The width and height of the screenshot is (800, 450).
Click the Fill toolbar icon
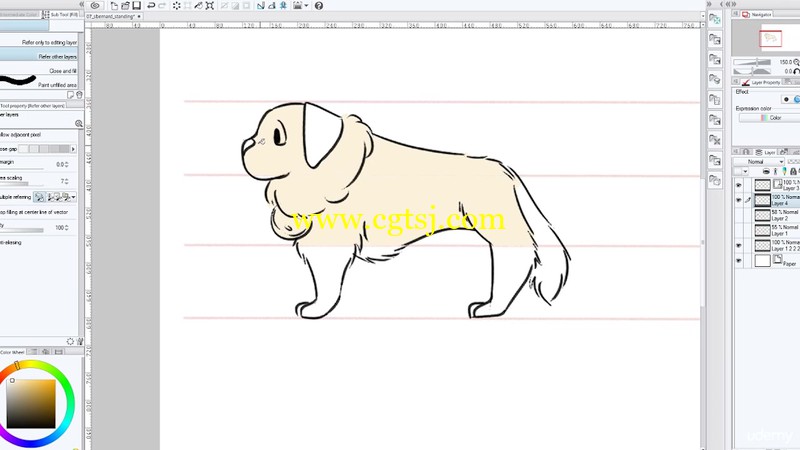click(198, 6)
